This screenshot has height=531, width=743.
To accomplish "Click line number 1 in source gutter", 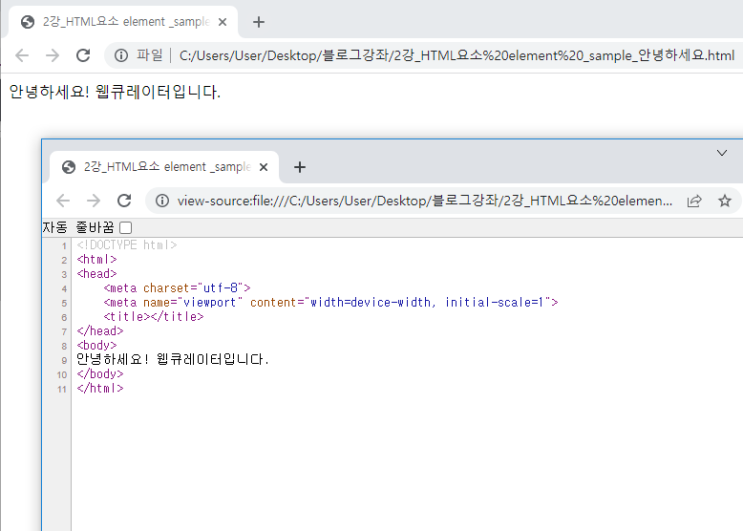I will pos(64,246).
